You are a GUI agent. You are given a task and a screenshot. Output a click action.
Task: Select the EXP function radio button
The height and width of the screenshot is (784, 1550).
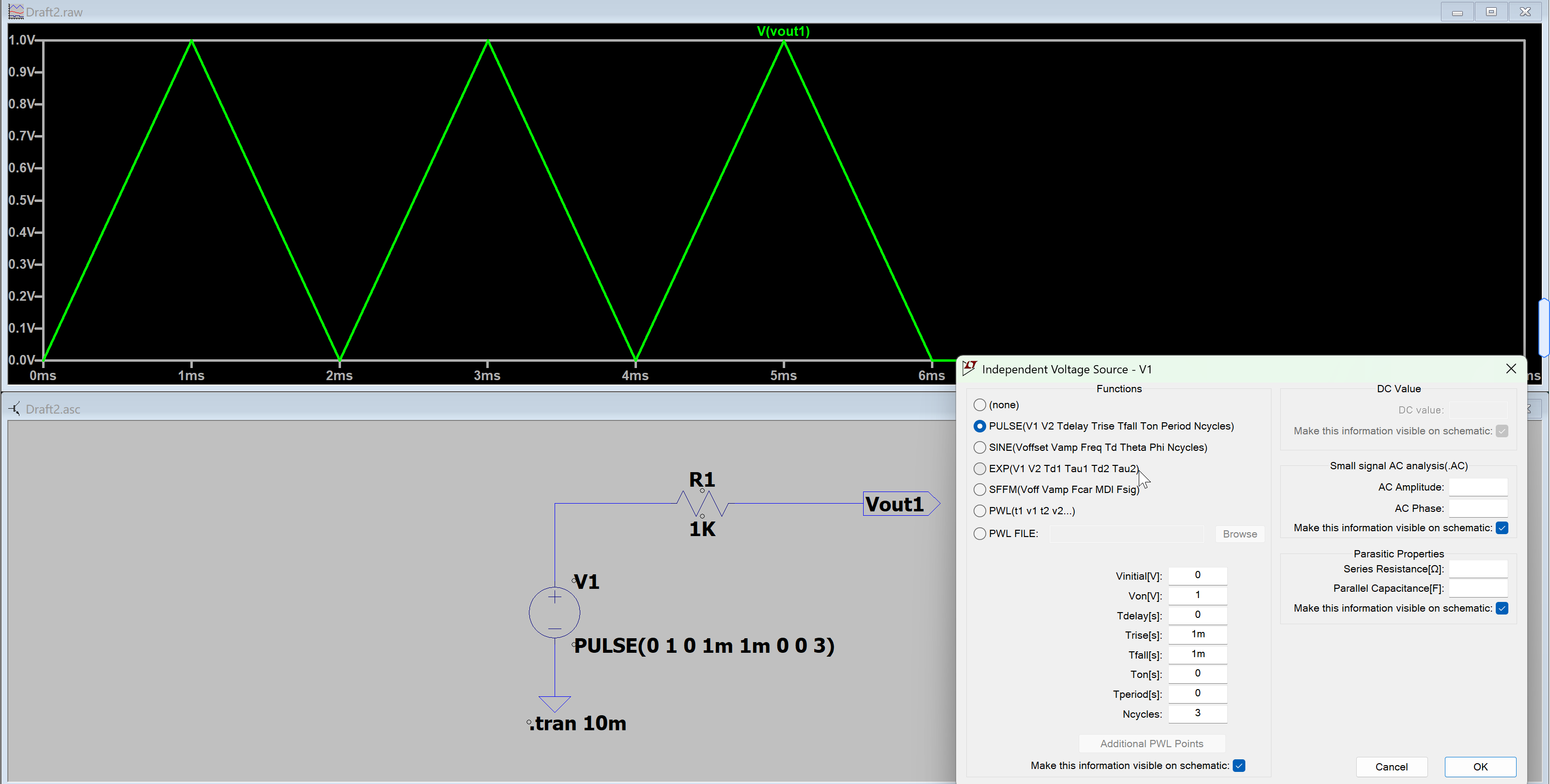[x=979, y=468]
